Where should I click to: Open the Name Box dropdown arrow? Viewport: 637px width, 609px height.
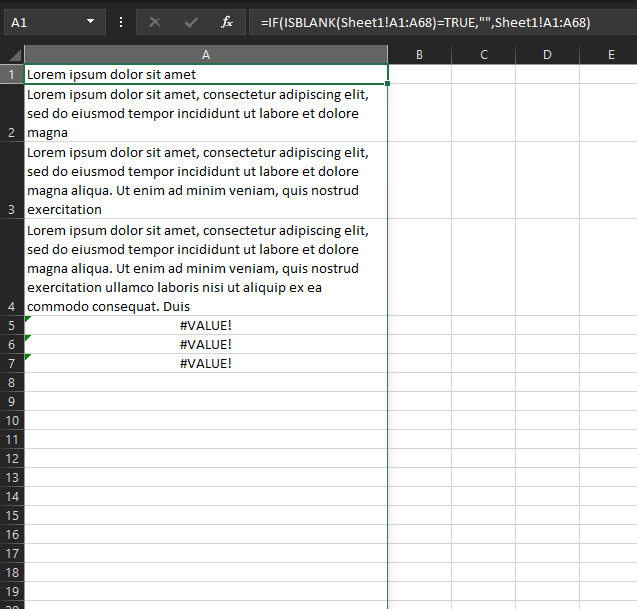[x=91, y=22]
